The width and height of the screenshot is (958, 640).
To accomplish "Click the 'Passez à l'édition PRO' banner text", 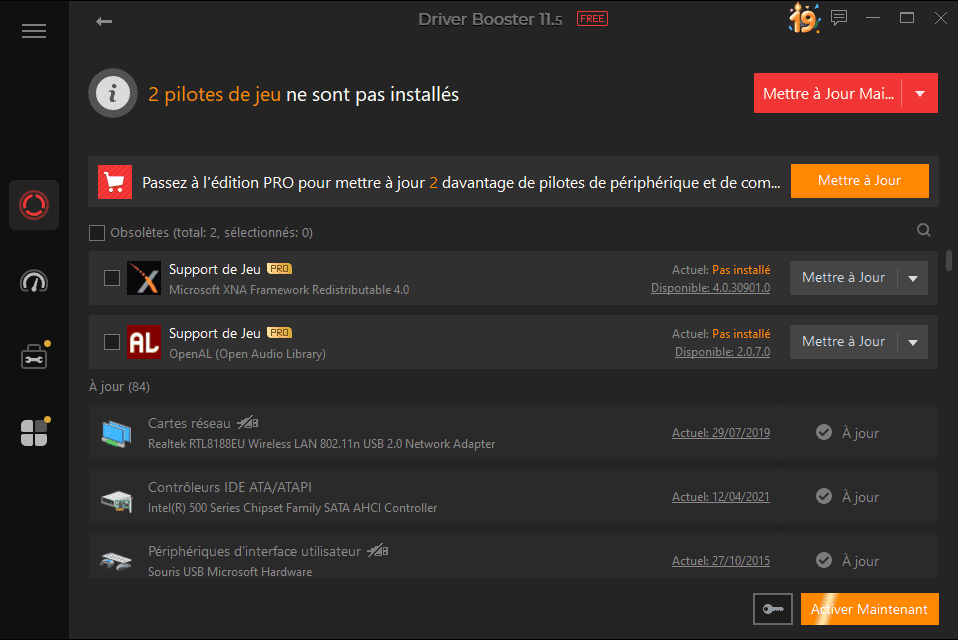I will click(x=461, y=183).
